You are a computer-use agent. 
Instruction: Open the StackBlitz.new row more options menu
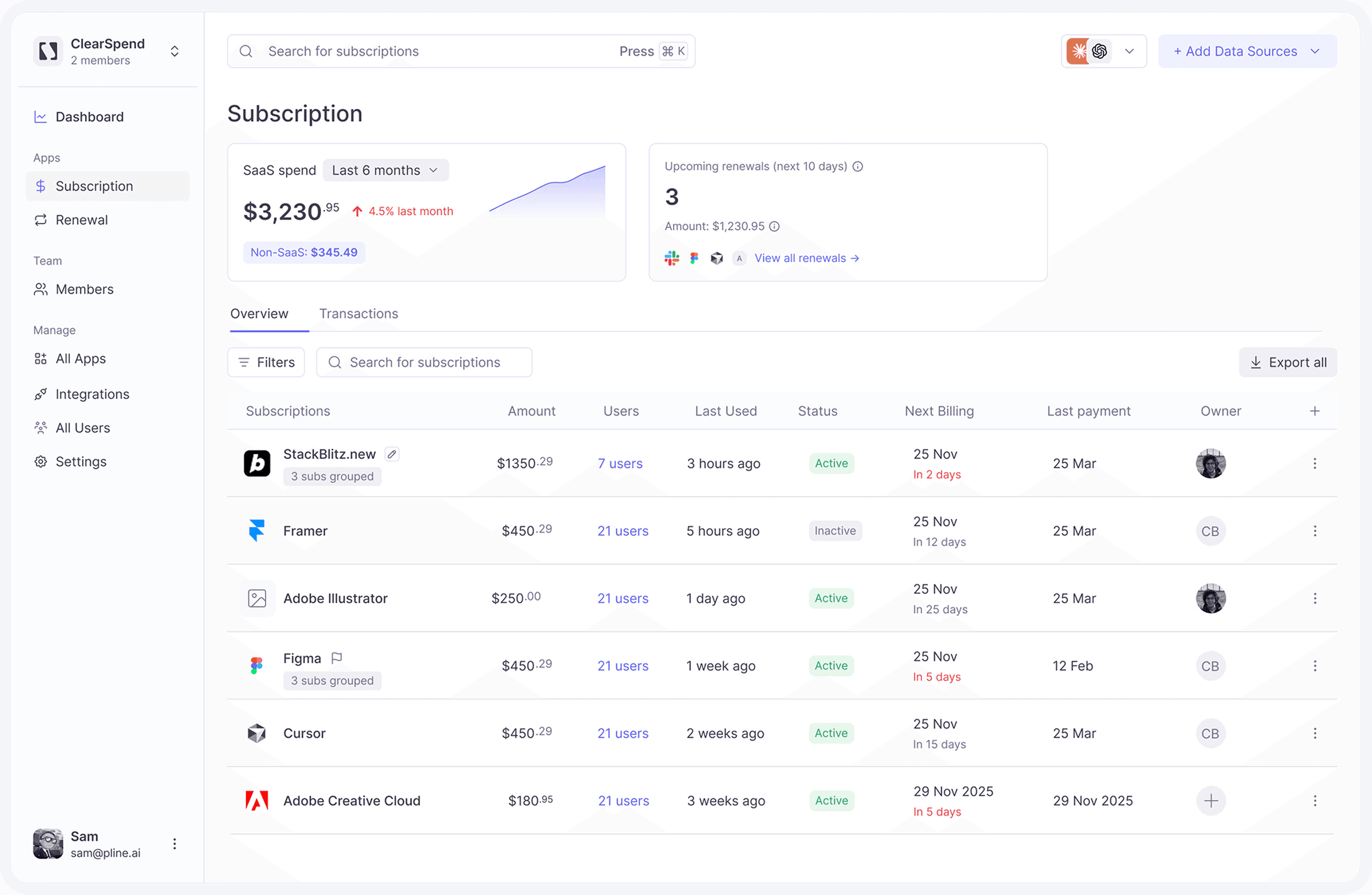(x=1315, y=464)
